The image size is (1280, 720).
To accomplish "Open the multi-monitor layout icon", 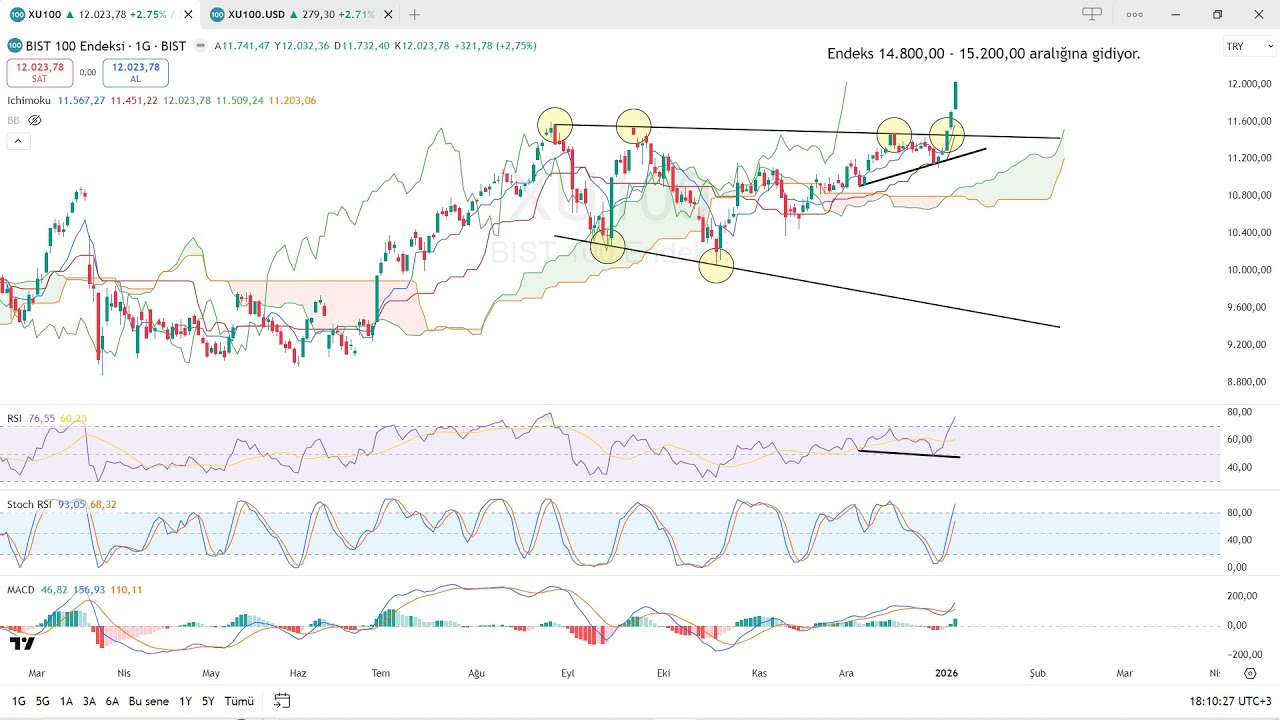I will (x=1092, y=14).
